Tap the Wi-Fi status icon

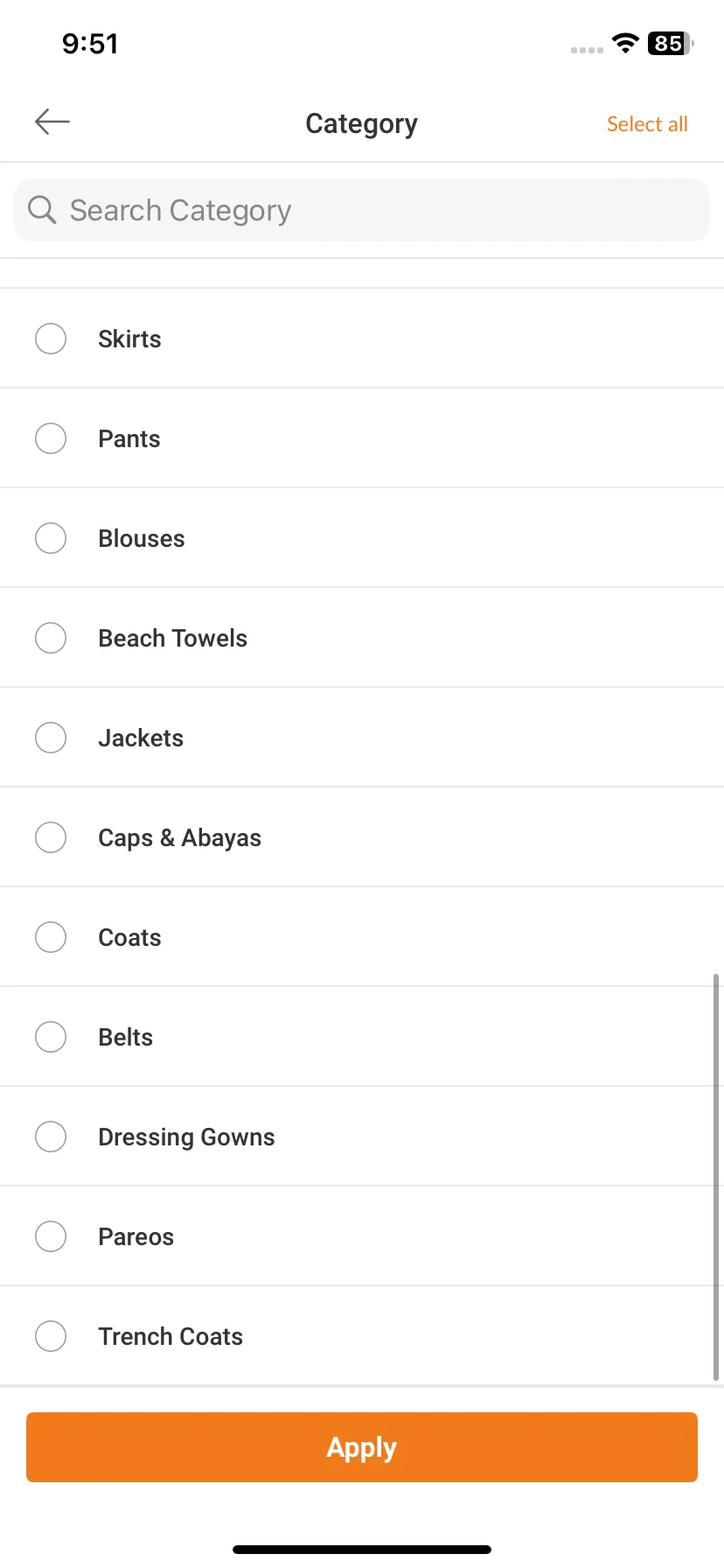click(x=625, y=43)
